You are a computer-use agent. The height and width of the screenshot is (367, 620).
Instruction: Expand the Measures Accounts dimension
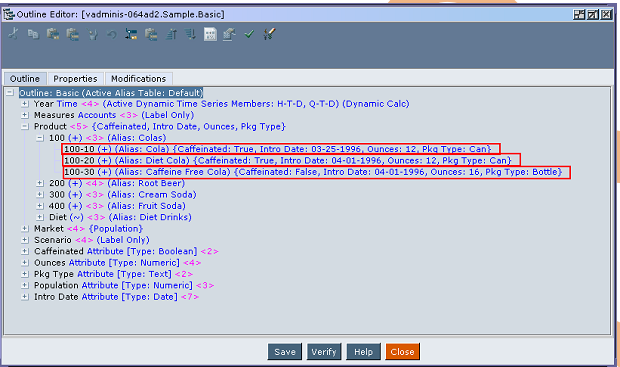pyautogui.click(x=25, y=115)
